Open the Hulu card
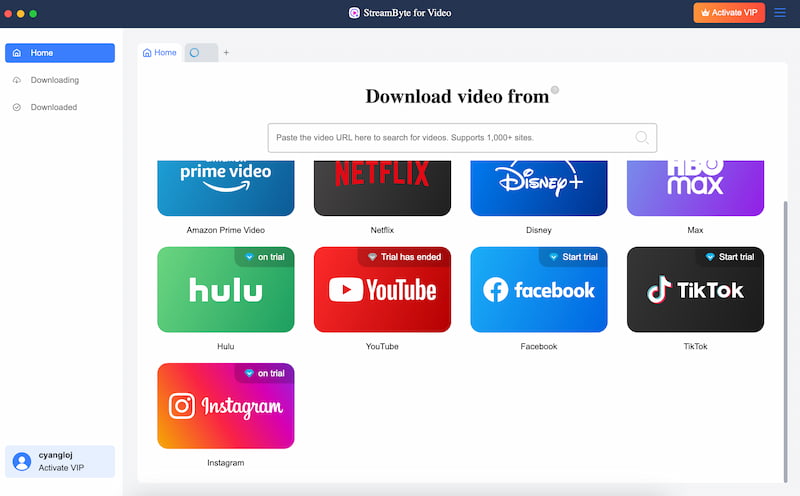The image size is (800, 496). tap(226, 290)
